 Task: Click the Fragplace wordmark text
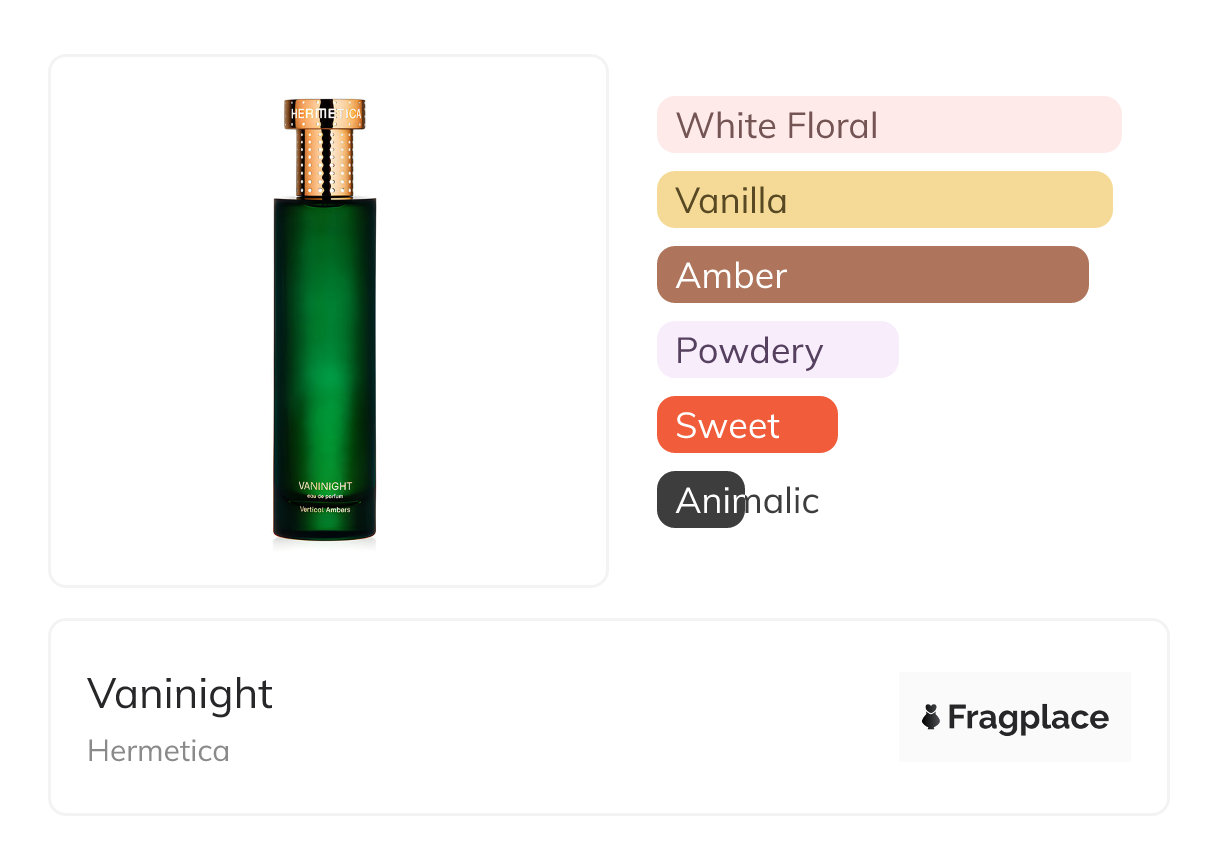[x=1028, y=718]
